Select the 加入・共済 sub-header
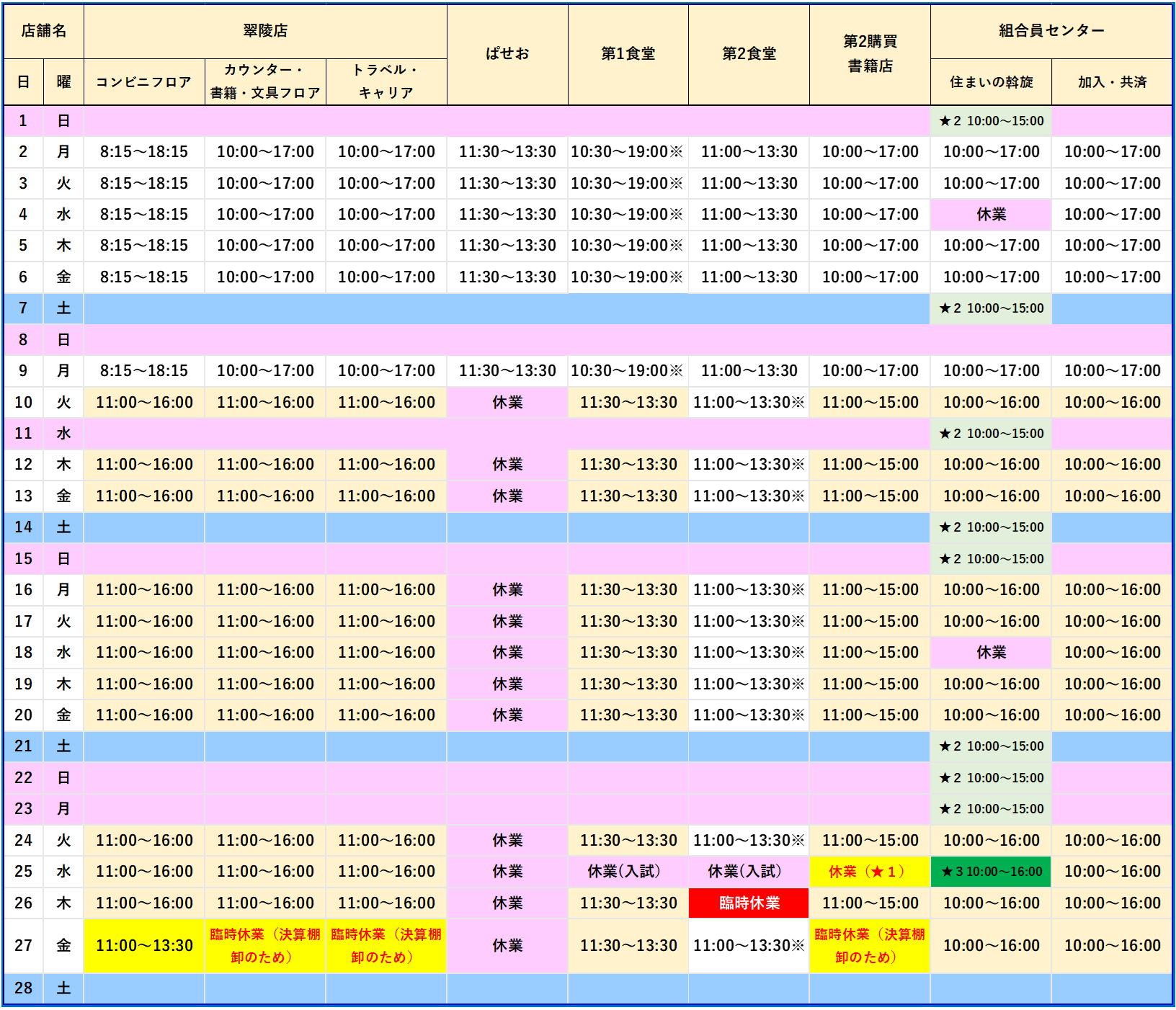1176x1010 pixels. (1112, 82)
